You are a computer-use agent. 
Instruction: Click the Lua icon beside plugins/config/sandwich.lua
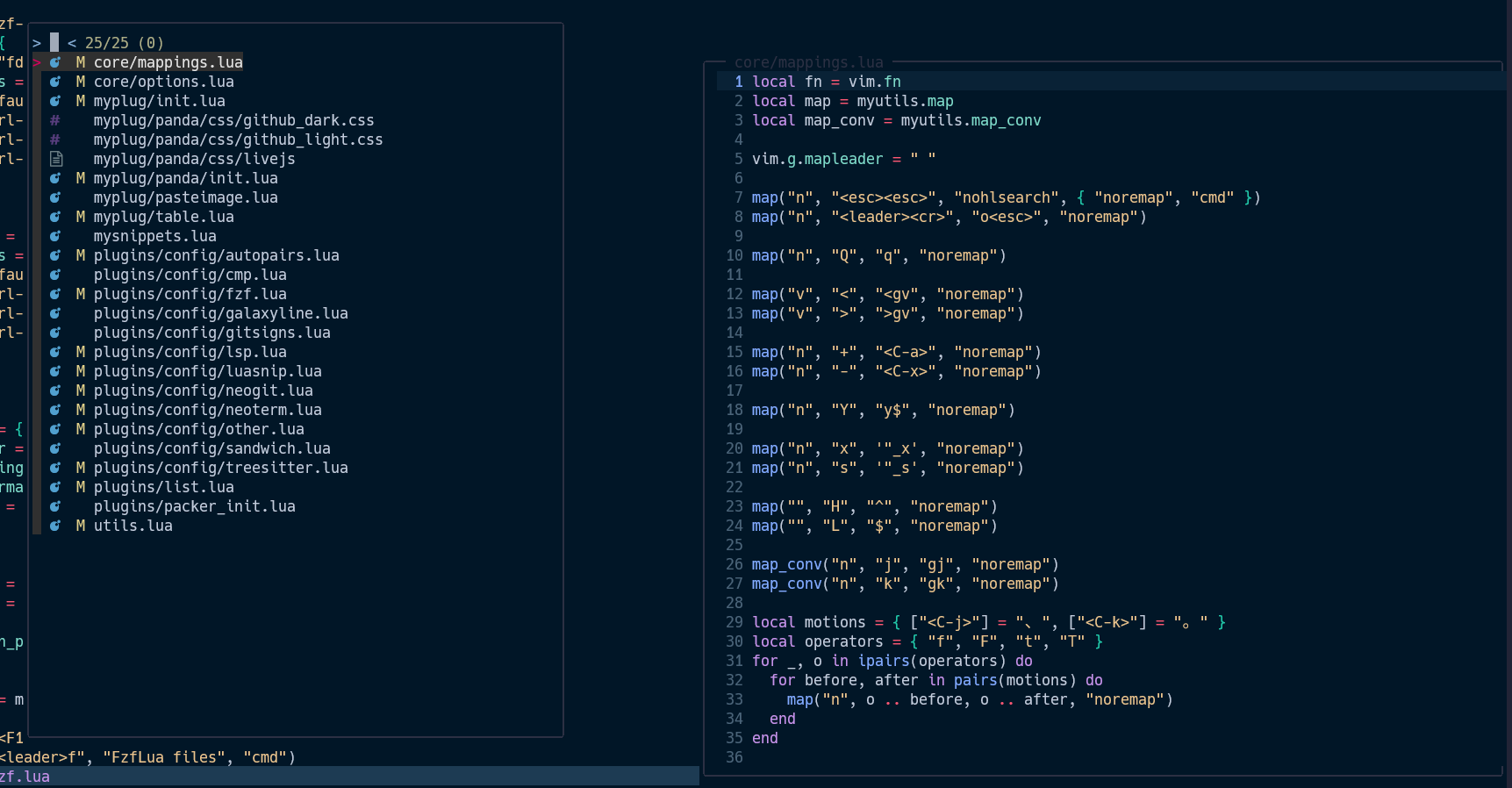pyautogui.click(x=55, y=448)
